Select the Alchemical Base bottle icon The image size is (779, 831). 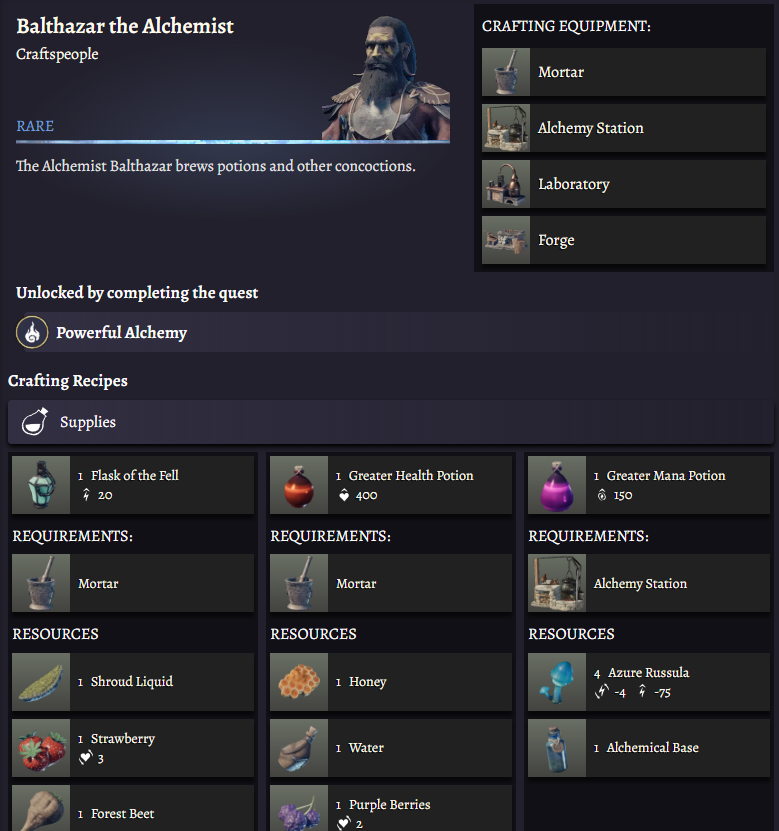click(x=557, y=748)
